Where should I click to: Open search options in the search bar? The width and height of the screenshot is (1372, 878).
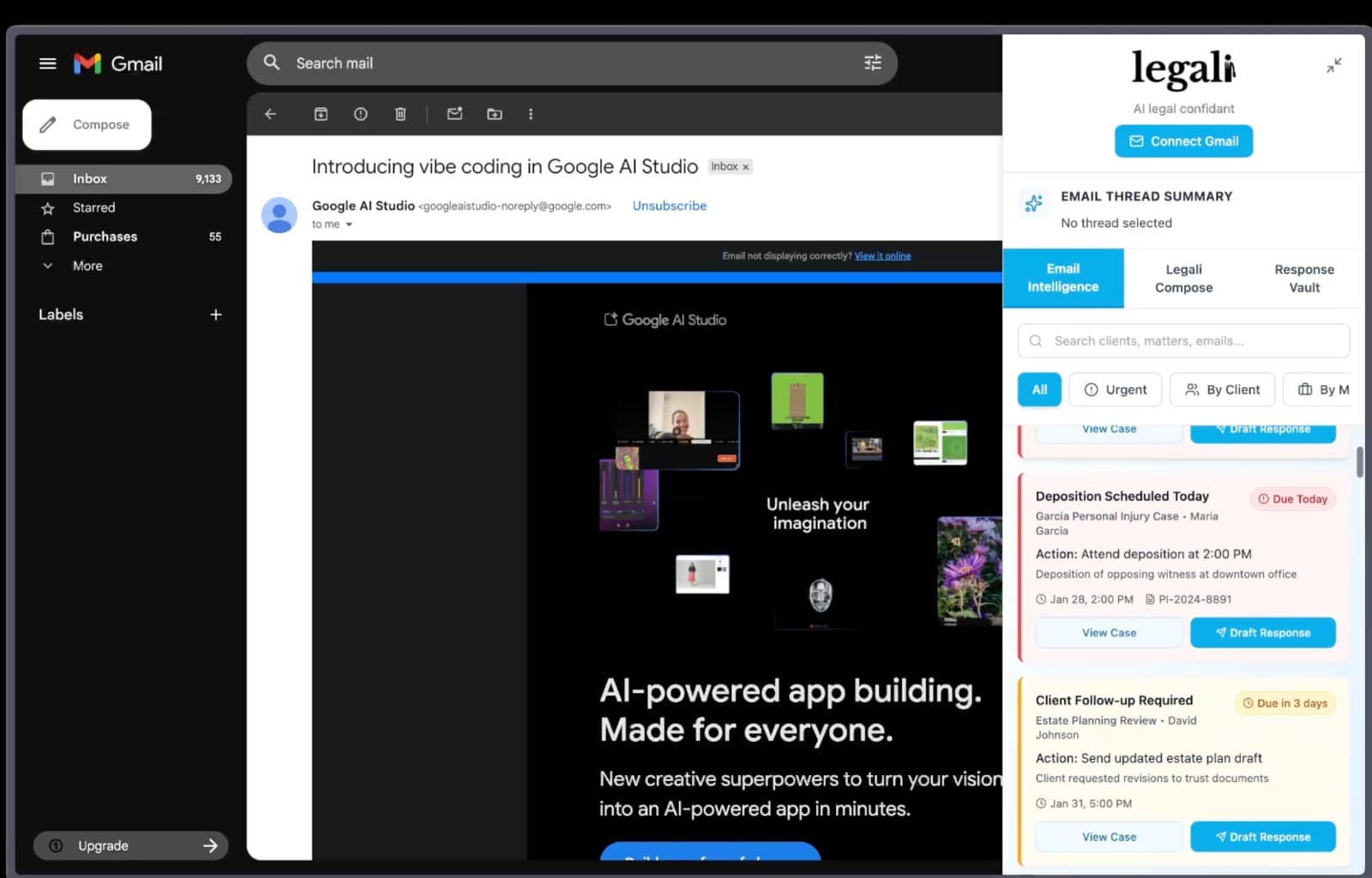[873, 63]
